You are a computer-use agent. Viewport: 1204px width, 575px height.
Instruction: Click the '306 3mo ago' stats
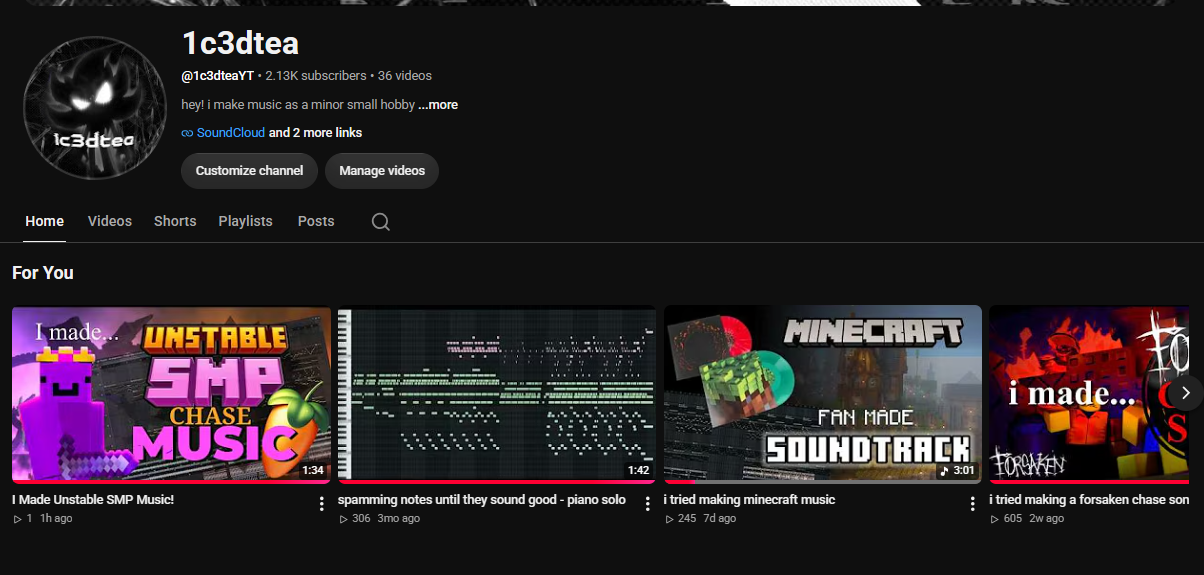[380, 519]
